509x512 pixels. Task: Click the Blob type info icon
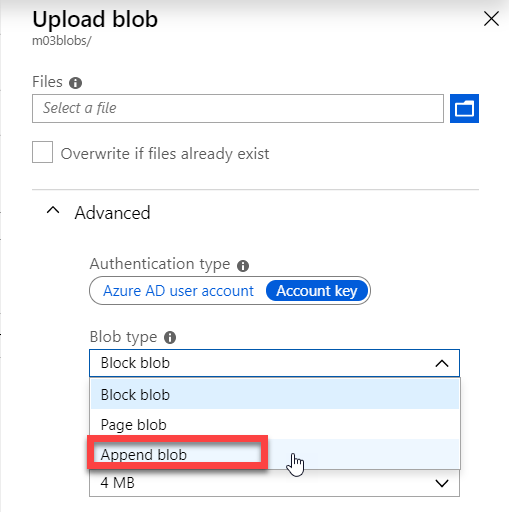[x=170, y=337]
